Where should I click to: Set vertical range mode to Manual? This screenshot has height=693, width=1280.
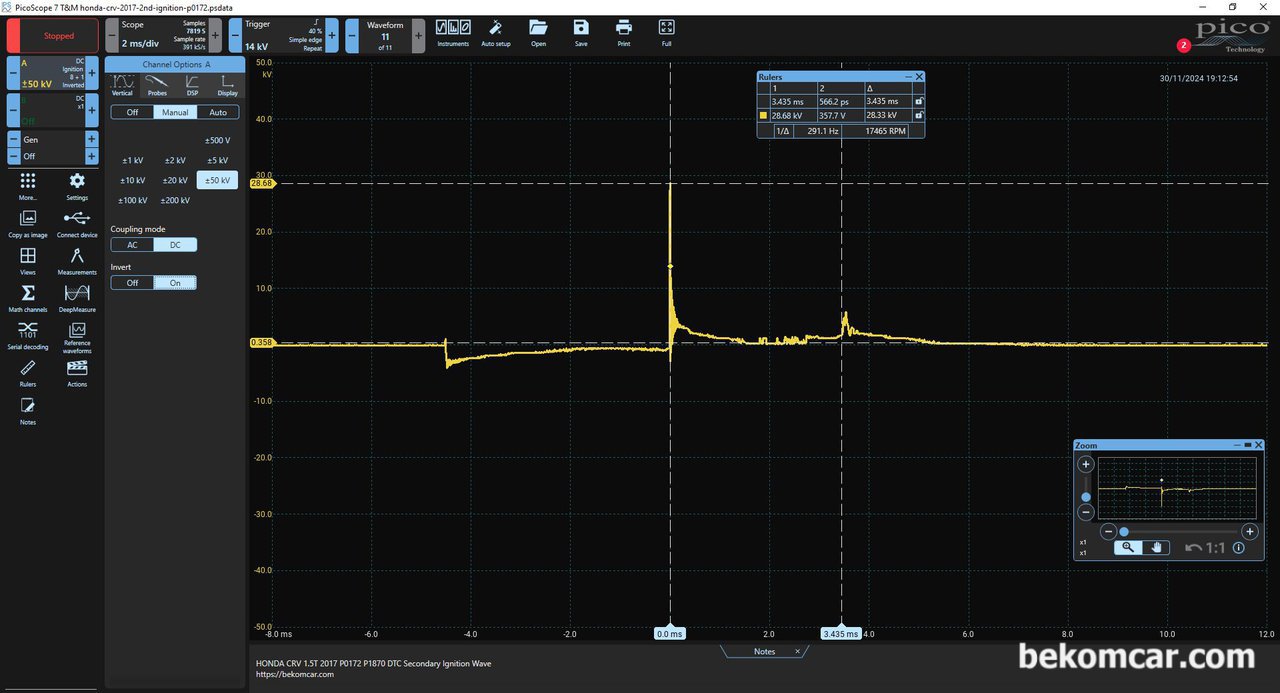[175, 112]
